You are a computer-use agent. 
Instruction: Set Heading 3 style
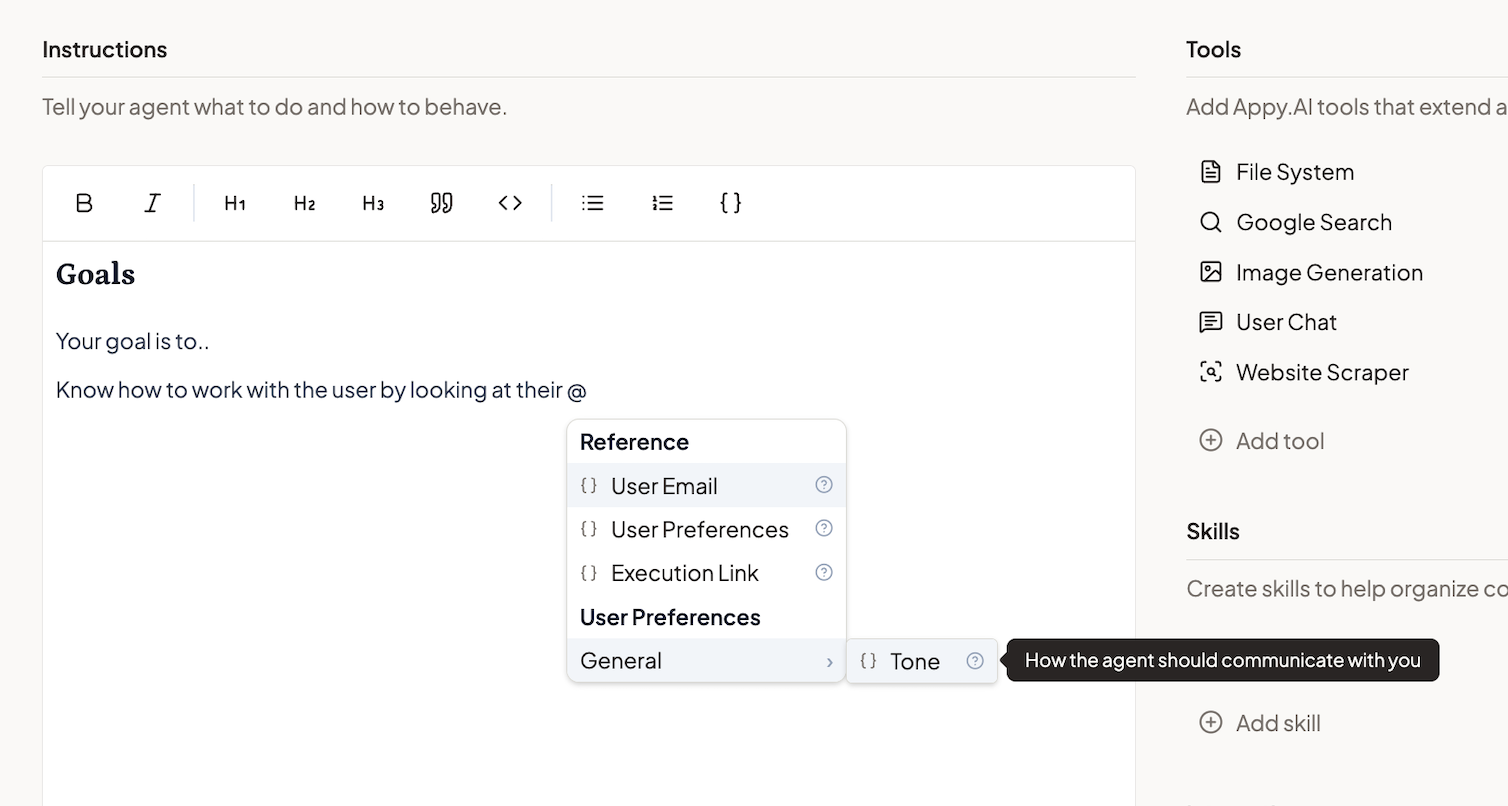(373, 203)
